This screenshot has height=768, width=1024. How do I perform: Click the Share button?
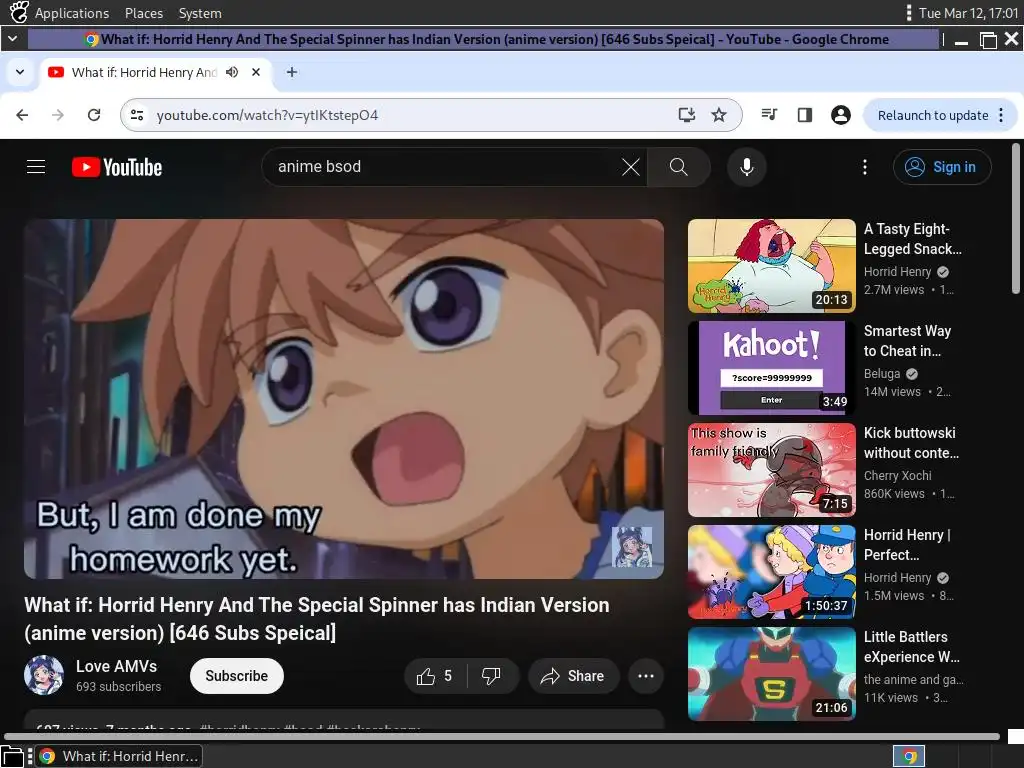[573, 676]
